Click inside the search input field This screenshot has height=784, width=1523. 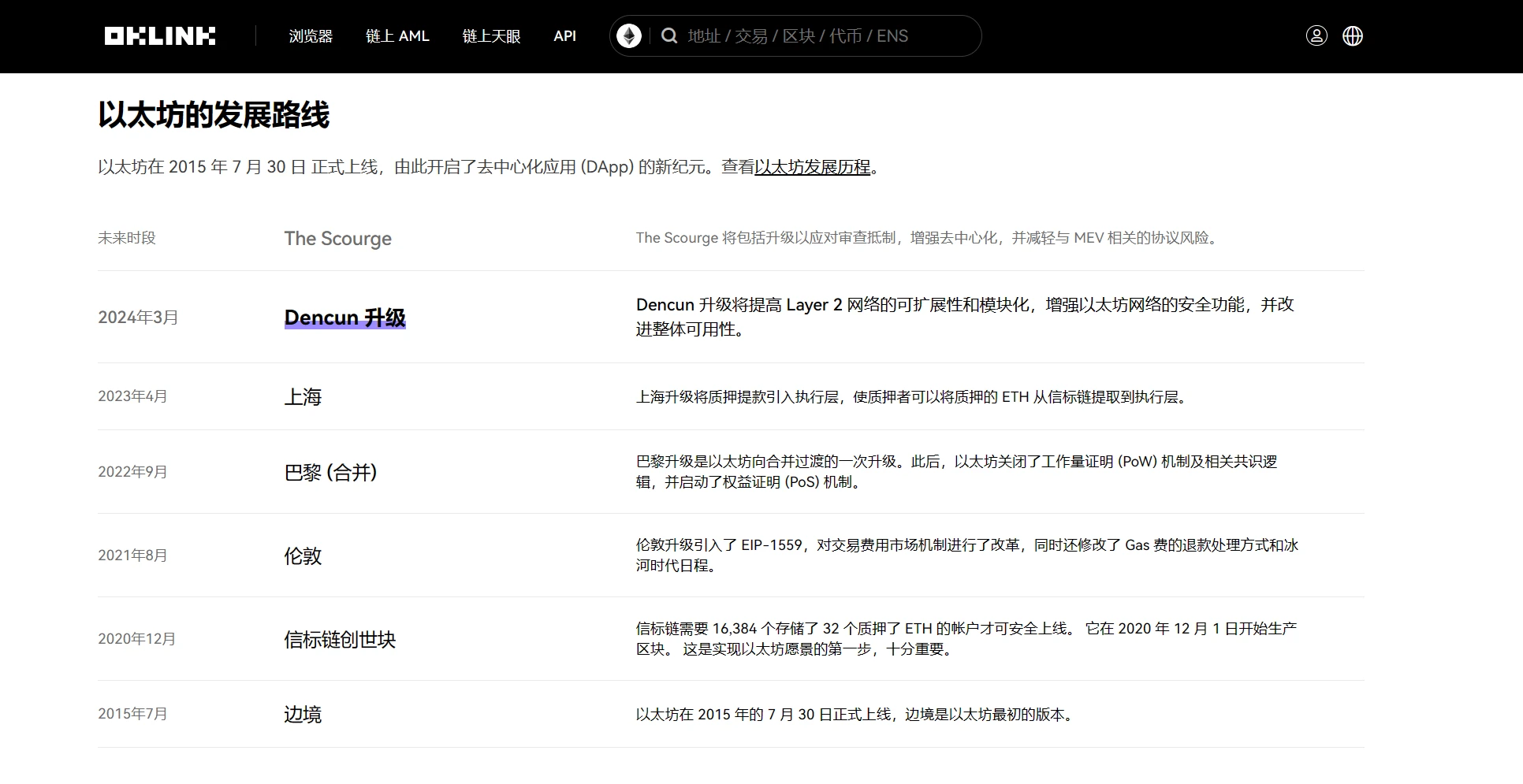pyautogui.click(x=812, y=35)
